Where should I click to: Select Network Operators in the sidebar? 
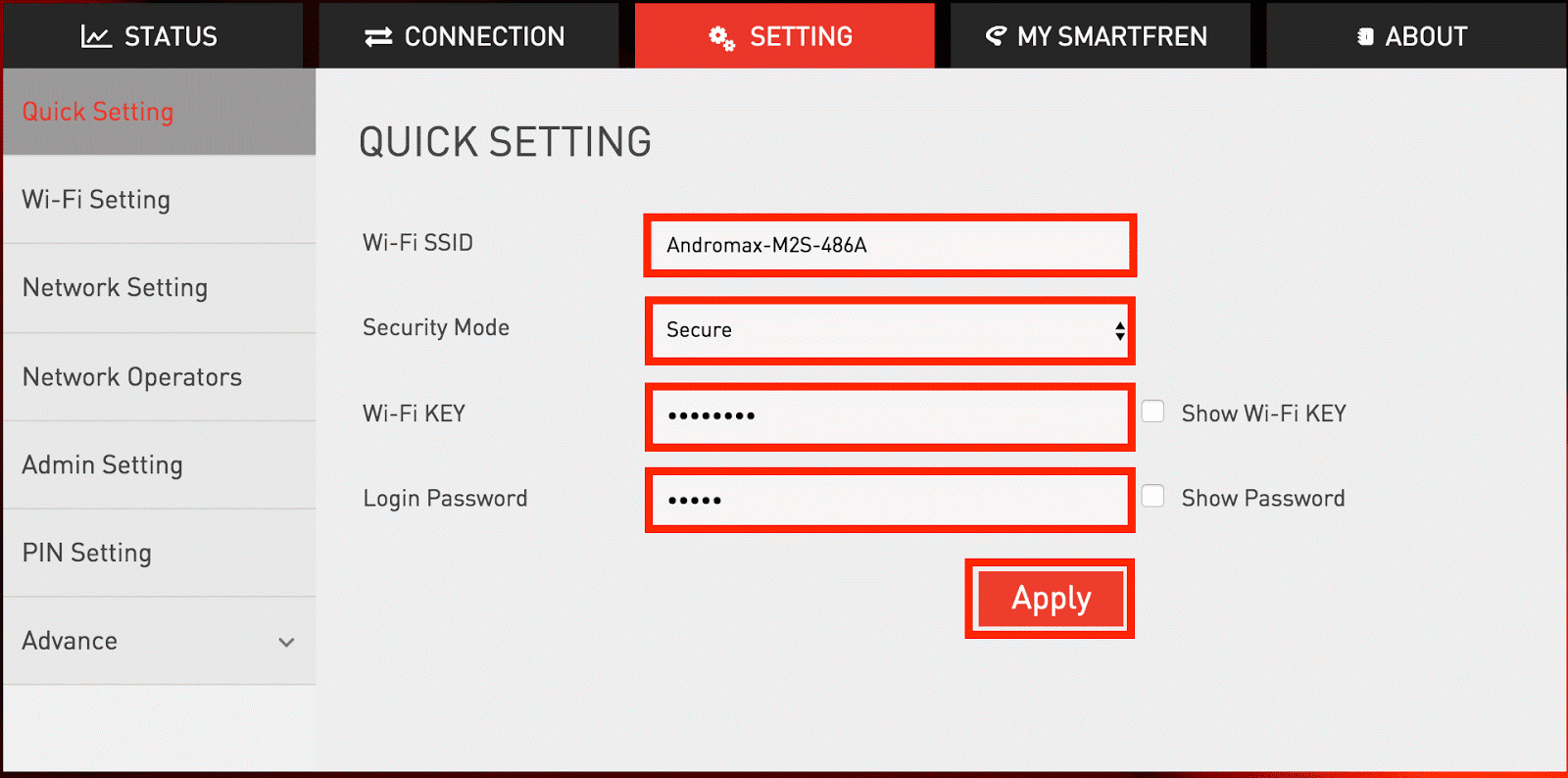pyautogui.click(x=131, y=377)
